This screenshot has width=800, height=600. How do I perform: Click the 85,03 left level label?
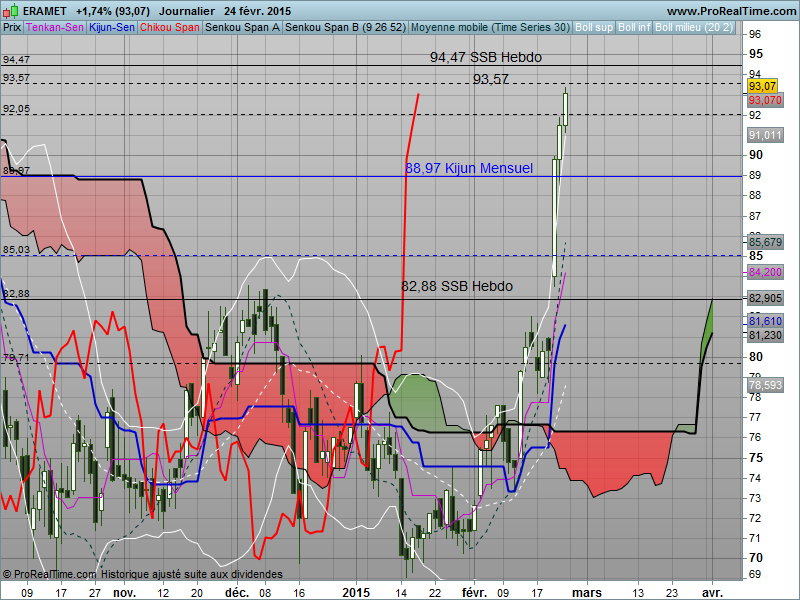pyautogui.click(x=16, y=250)
